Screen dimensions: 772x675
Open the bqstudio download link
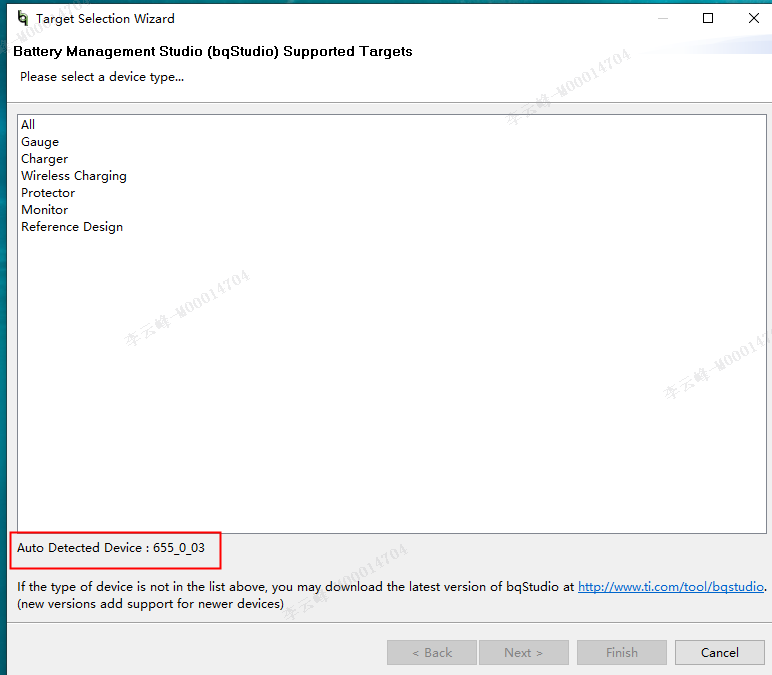coord(671,586)
